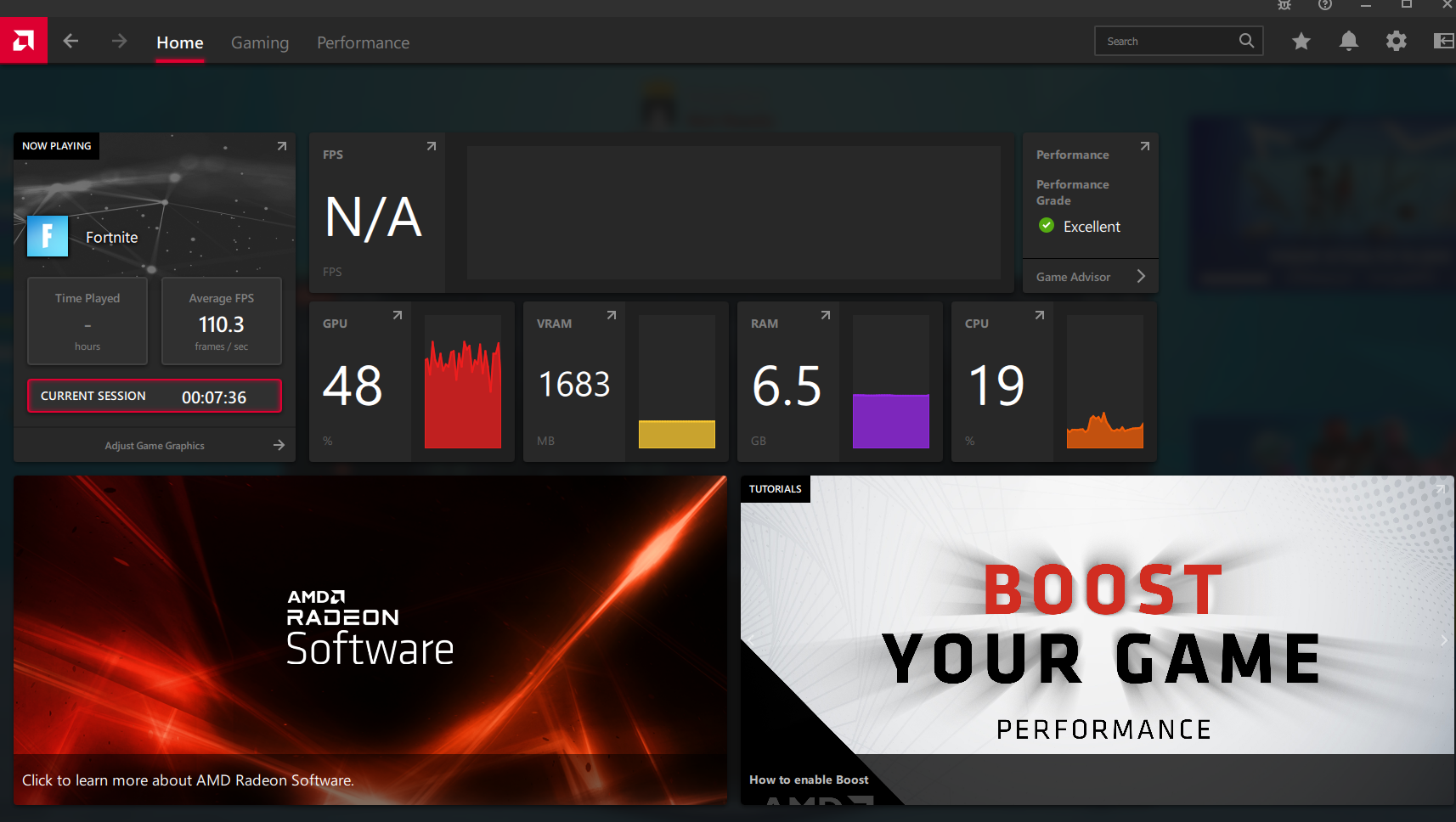Expand the VRAM usage card

click(612, 315)
